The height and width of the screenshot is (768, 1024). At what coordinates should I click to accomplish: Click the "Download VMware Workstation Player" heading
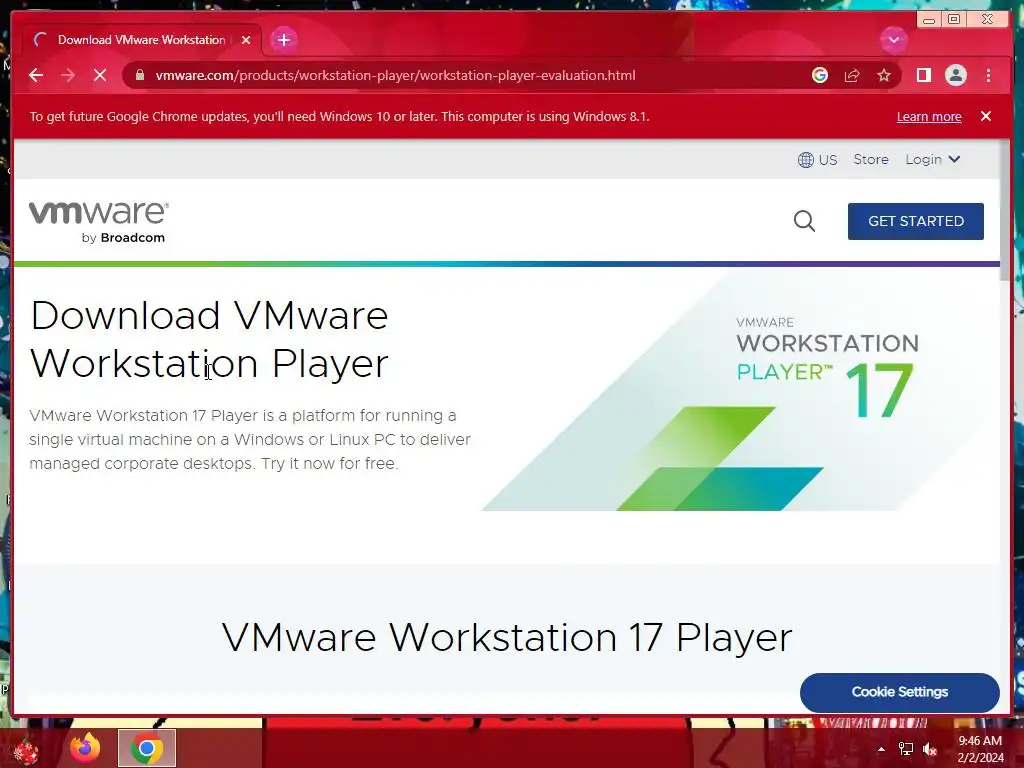pos(209,340)
